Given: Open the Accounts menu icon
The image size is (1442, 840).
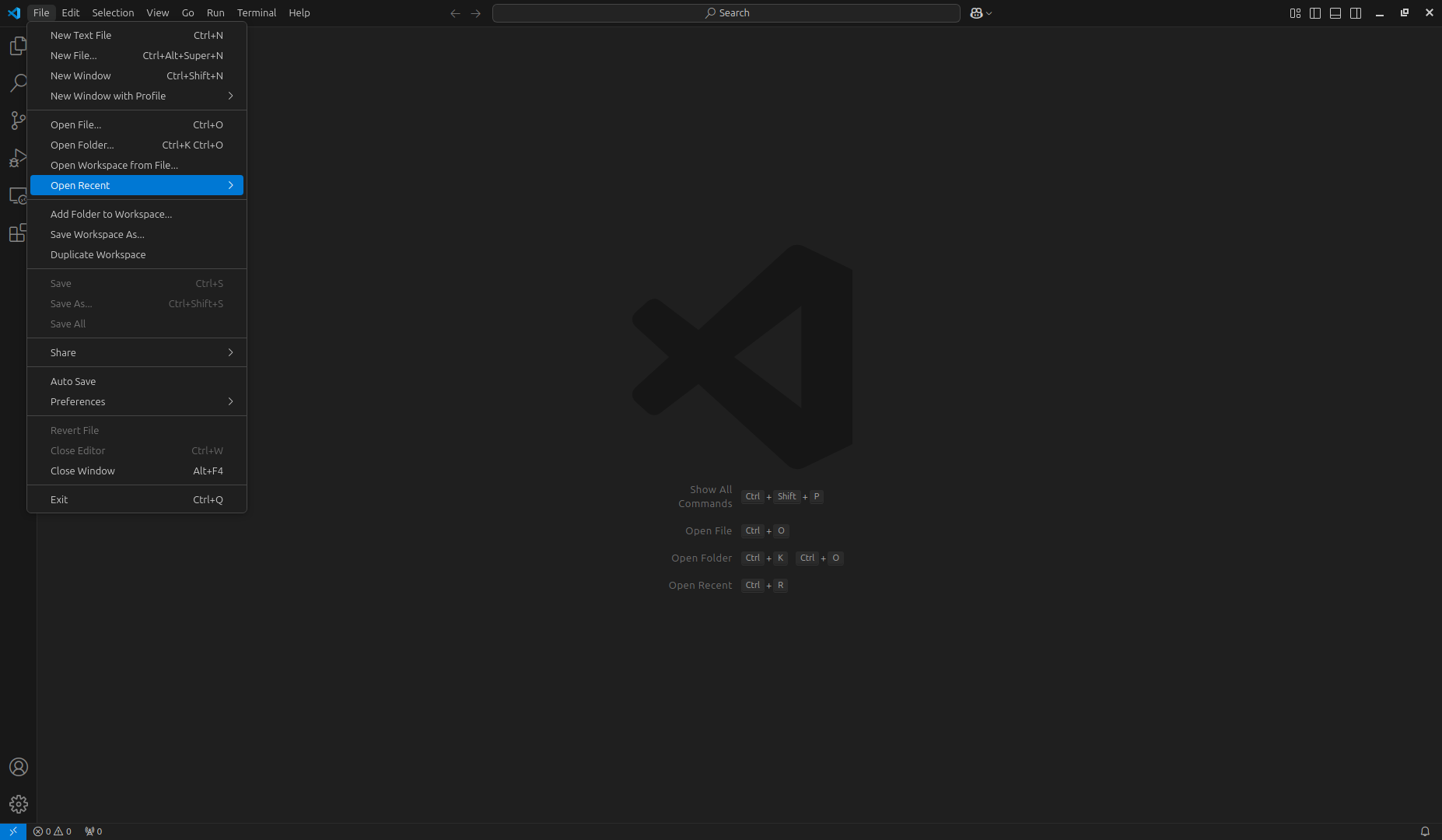Looking at the screenshot, I should pyautogui.click(x=18, y=767).
